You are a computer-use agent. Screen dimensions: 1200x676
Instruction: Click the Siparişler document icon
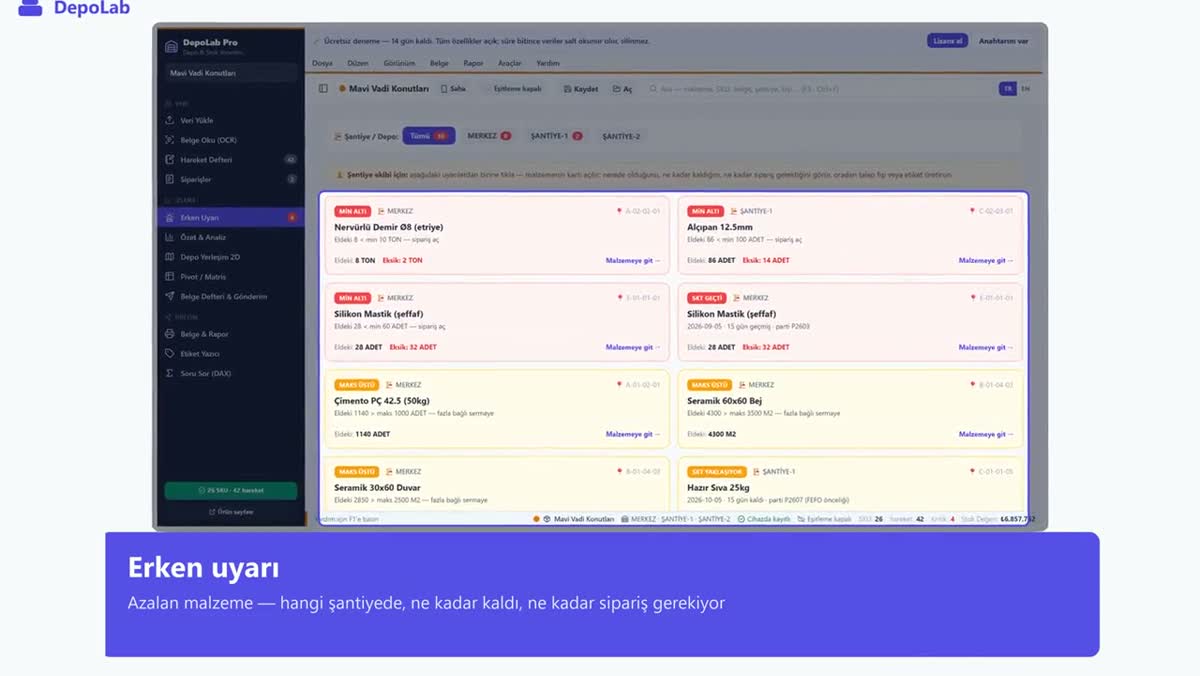pyautogui.click(x=170, y=180)
